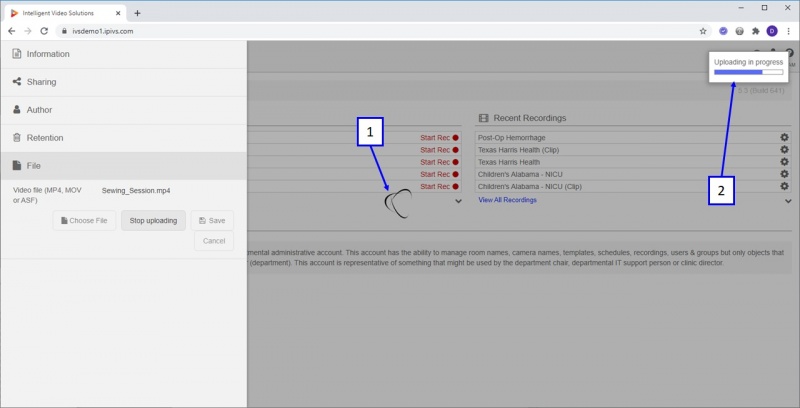Select the Intelligent Video Solutions tab
This screenshot has height=408, width=800.
[x=65, y=13]
